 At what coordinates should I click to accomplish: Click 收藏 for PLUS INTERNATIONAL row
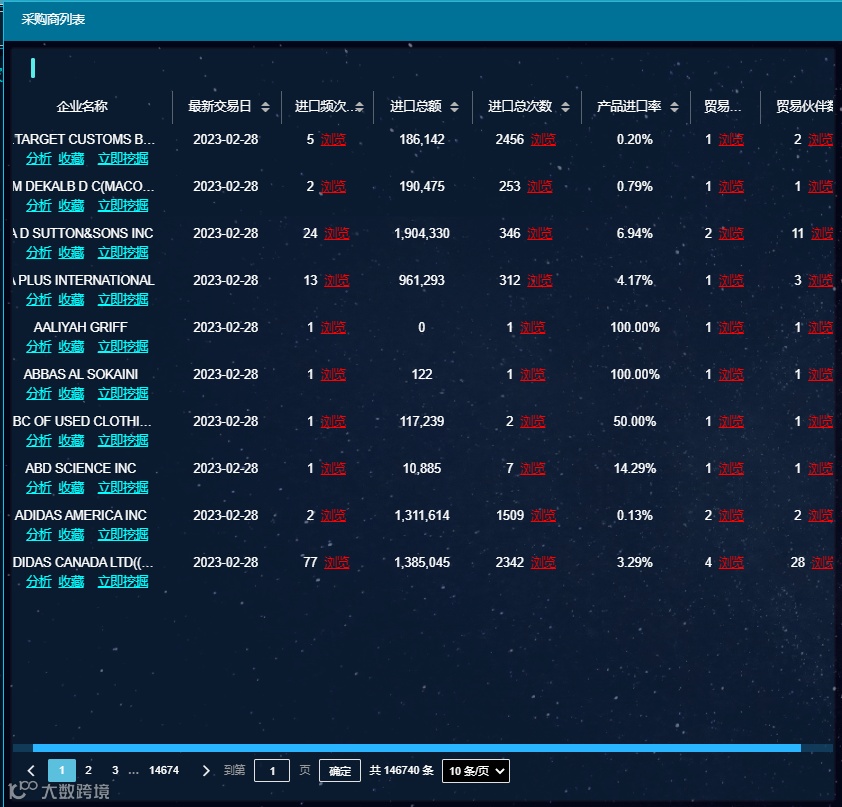(x=71, y=300)
